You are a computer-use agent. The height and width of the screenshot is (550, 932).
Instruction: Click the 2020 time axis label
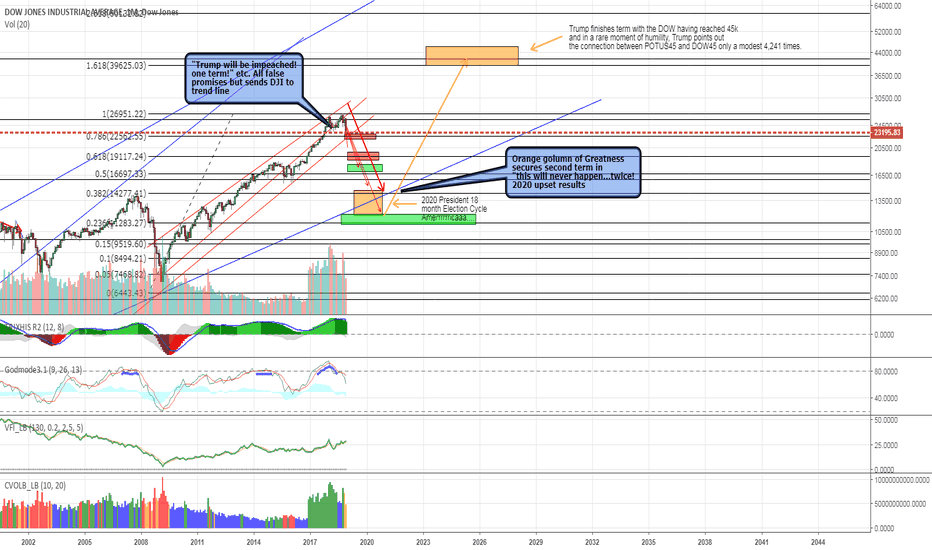tap(367, 542)
